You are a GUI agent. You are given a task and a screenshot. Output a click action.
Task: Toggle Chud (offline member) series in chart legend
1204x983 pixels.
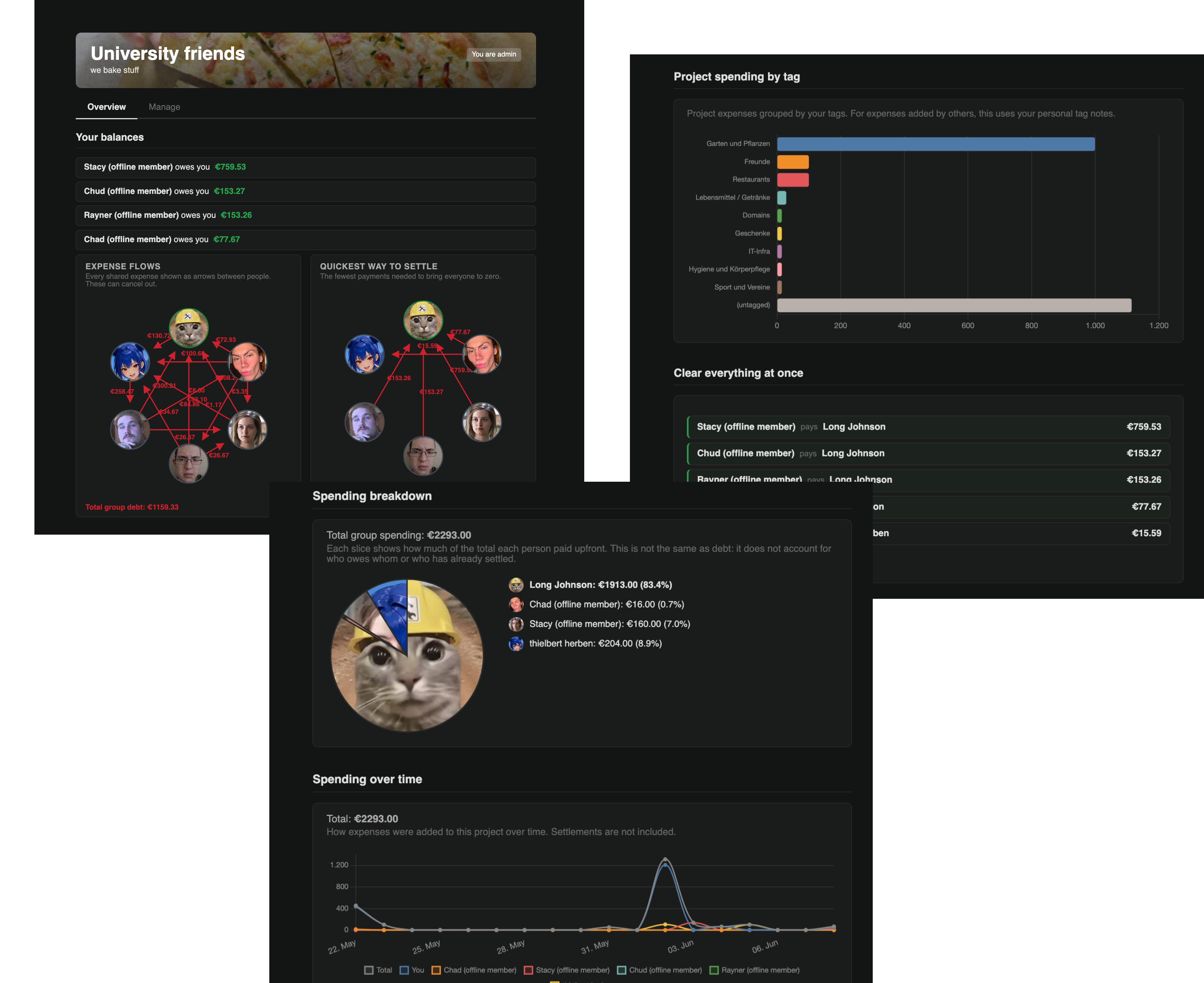[660, 970]
